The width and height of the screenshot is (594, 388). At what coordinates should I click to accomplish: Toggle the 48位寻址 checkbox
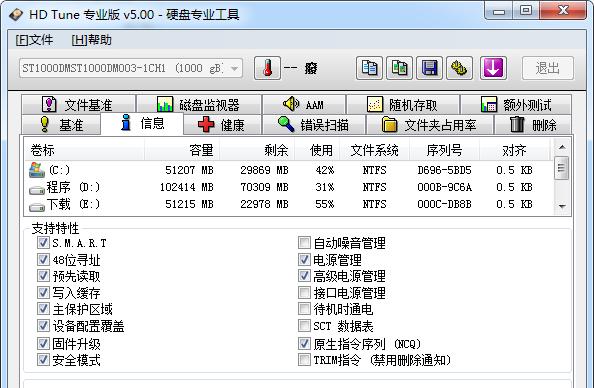43,260
